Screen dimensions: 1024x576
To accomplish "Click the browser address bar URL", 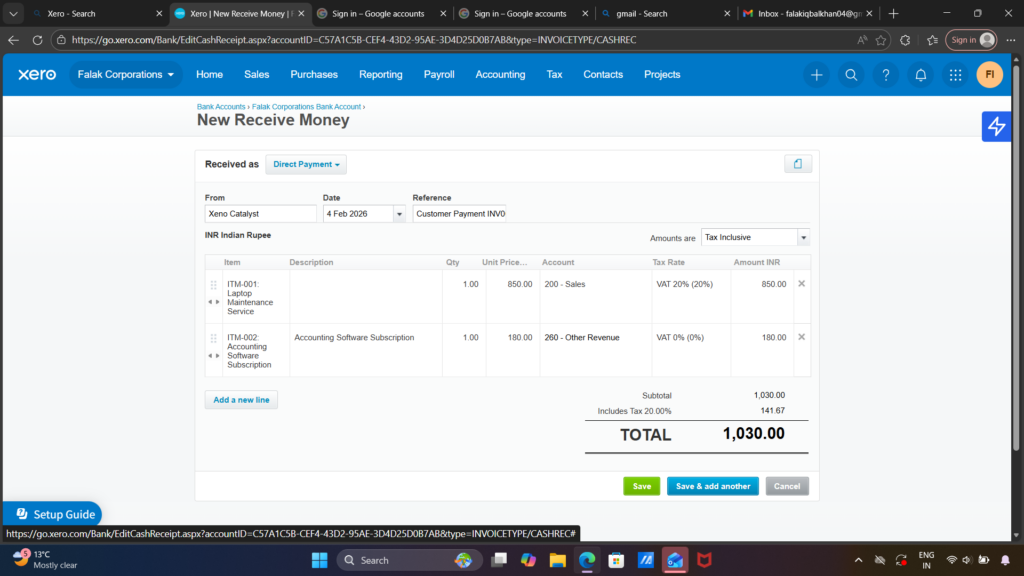I will tap(353, 40).
